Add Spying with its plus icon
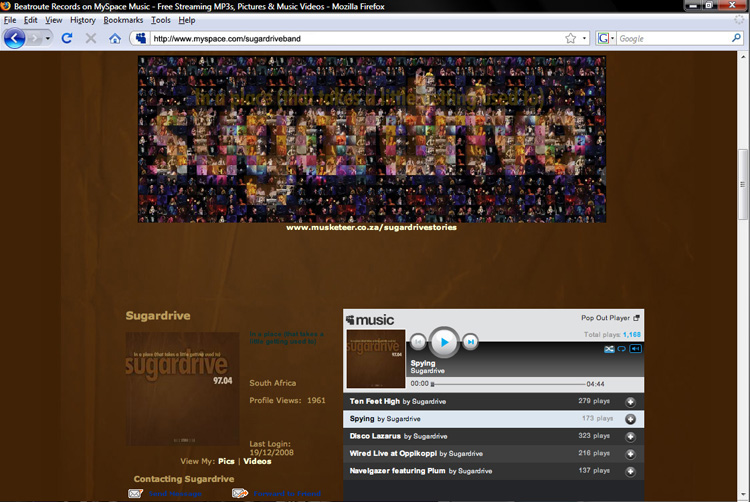 point(630,419)
